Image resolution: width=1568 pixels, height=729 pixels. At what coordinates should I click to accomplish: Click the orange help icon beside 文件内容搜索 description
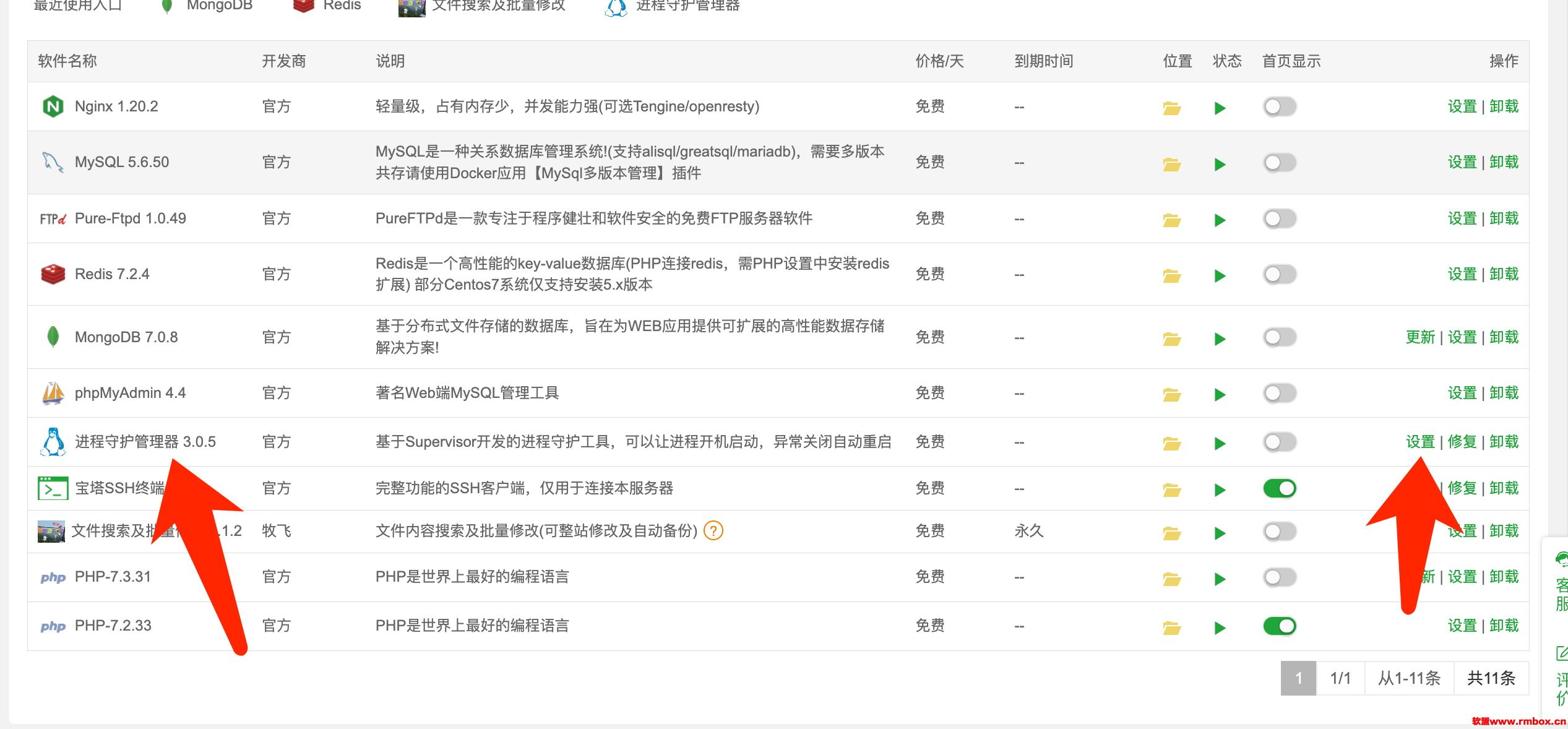tap(713, 531)
